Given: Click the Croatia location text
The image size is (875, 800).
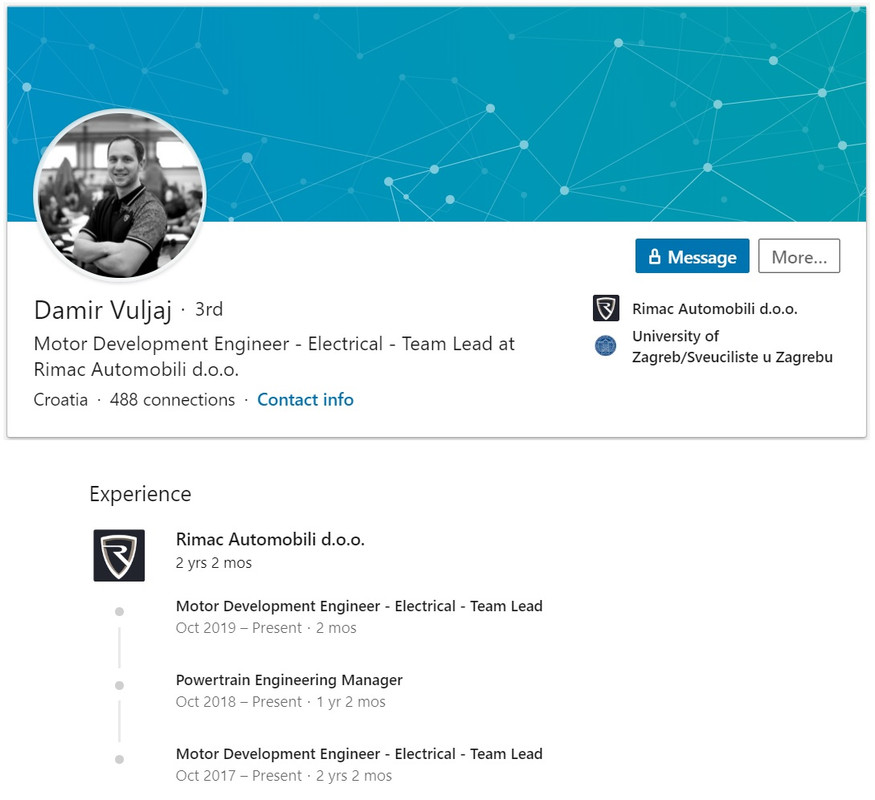Looking at the screenshot, I should click(x=61, y=399).
